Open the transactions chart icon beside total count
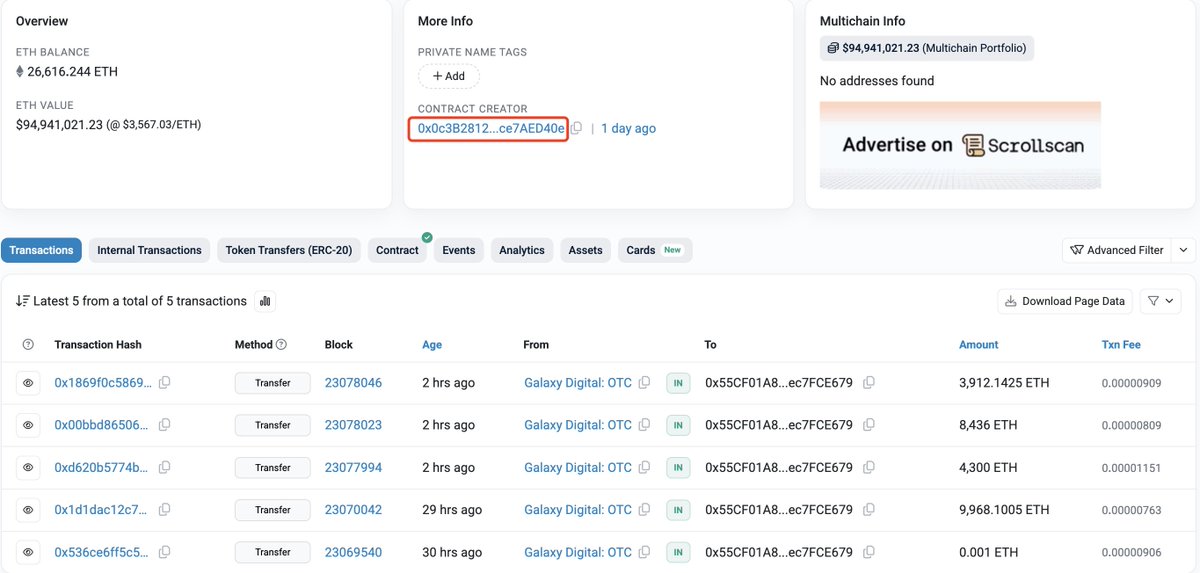Viewport: 1200px width, 573px height. coord(265,301)
